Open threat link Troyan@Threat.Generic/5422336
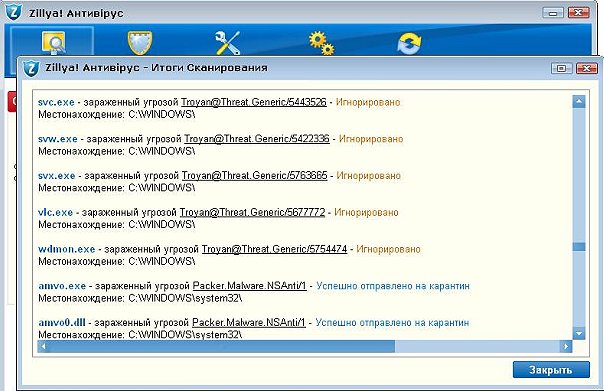 click(x=257, y=139)
